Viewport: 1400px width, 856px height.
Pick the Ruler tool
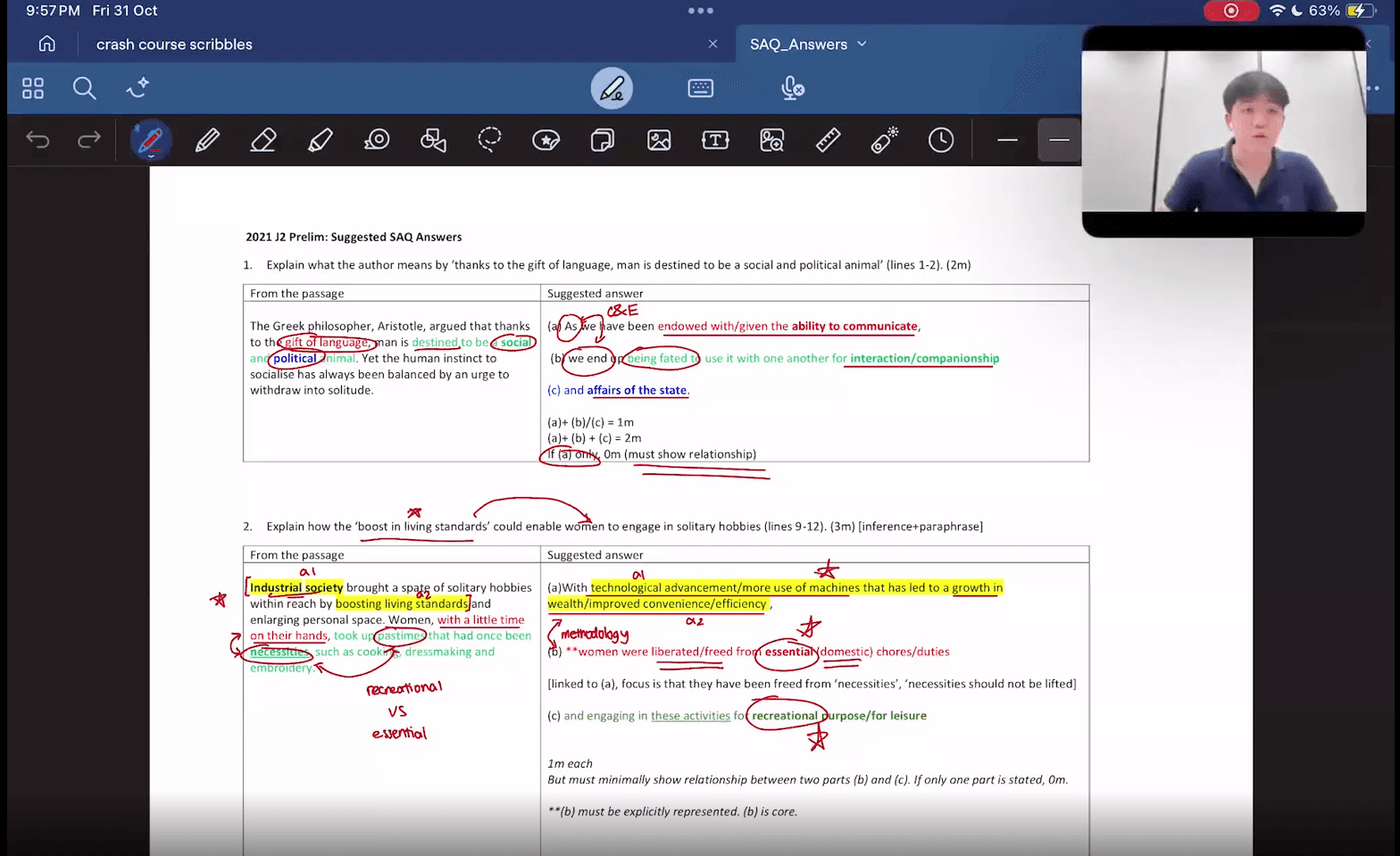tap(828, 140)
